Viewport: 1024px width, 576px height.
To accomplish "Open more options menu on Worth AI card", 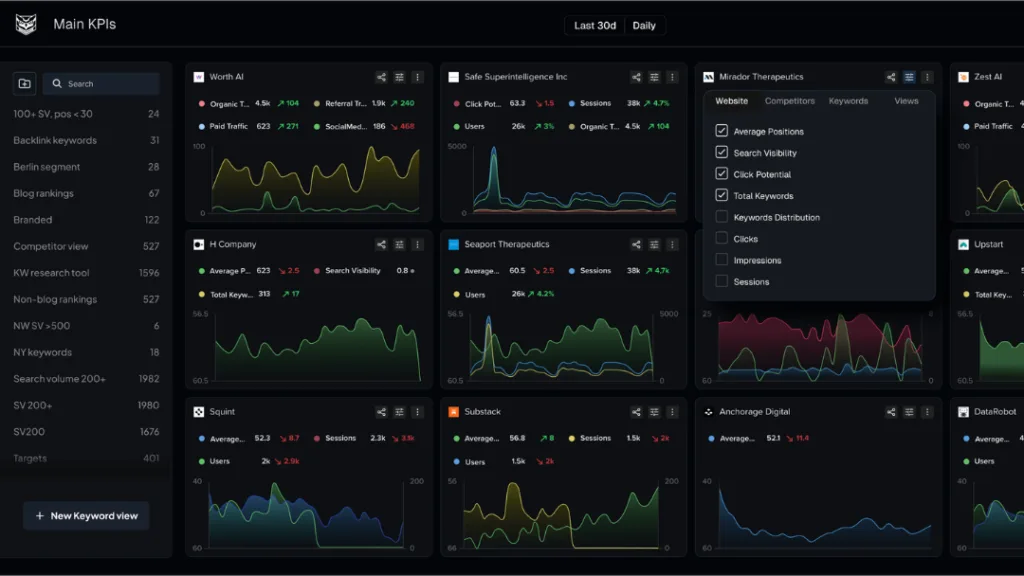I will point(417,77).
